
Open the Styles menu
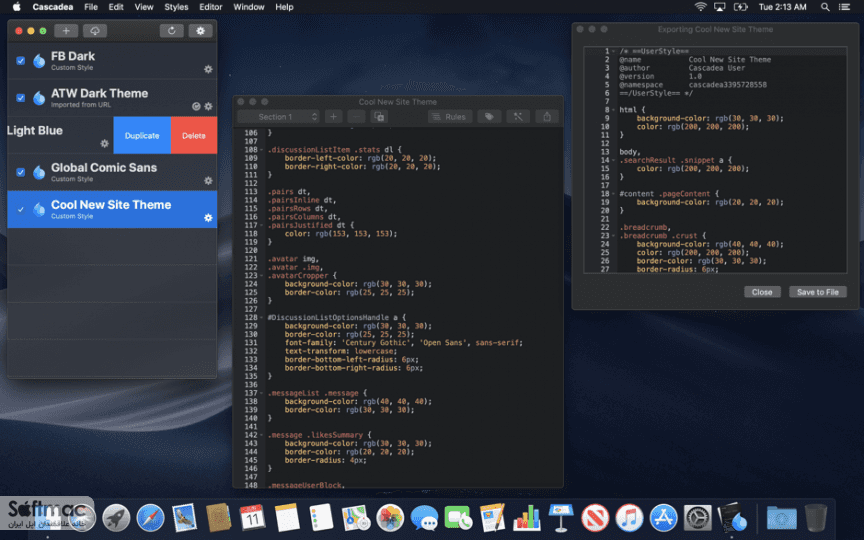click(176, 7)
